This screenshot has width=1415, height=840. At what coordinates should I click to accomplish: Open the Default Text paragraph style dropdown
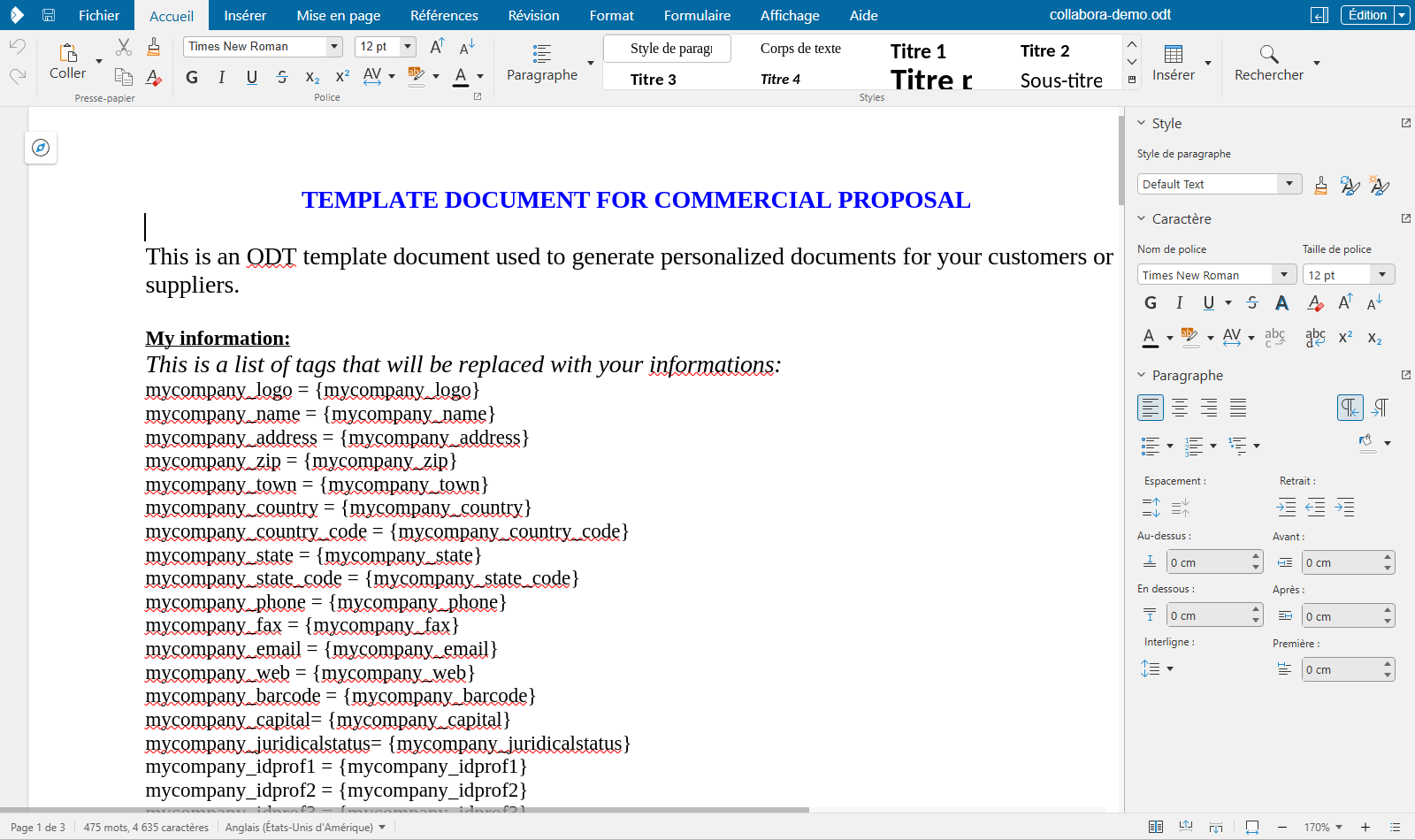[1289, 184]
